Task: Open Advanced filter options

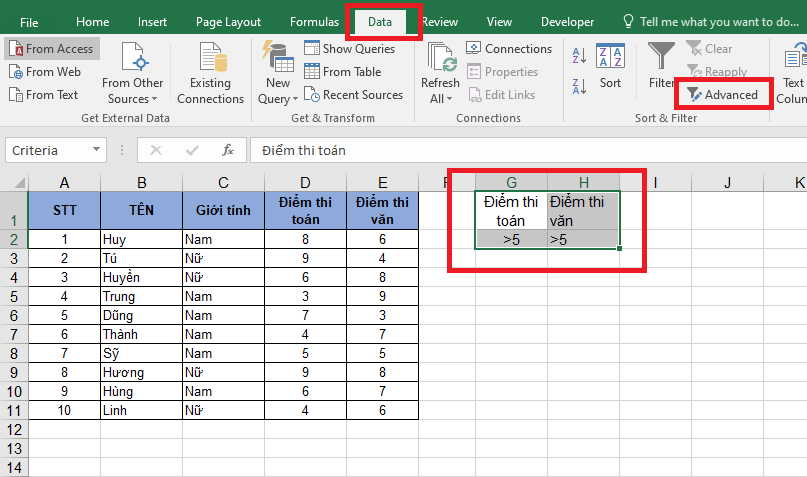Action: [x=722, y=95]
